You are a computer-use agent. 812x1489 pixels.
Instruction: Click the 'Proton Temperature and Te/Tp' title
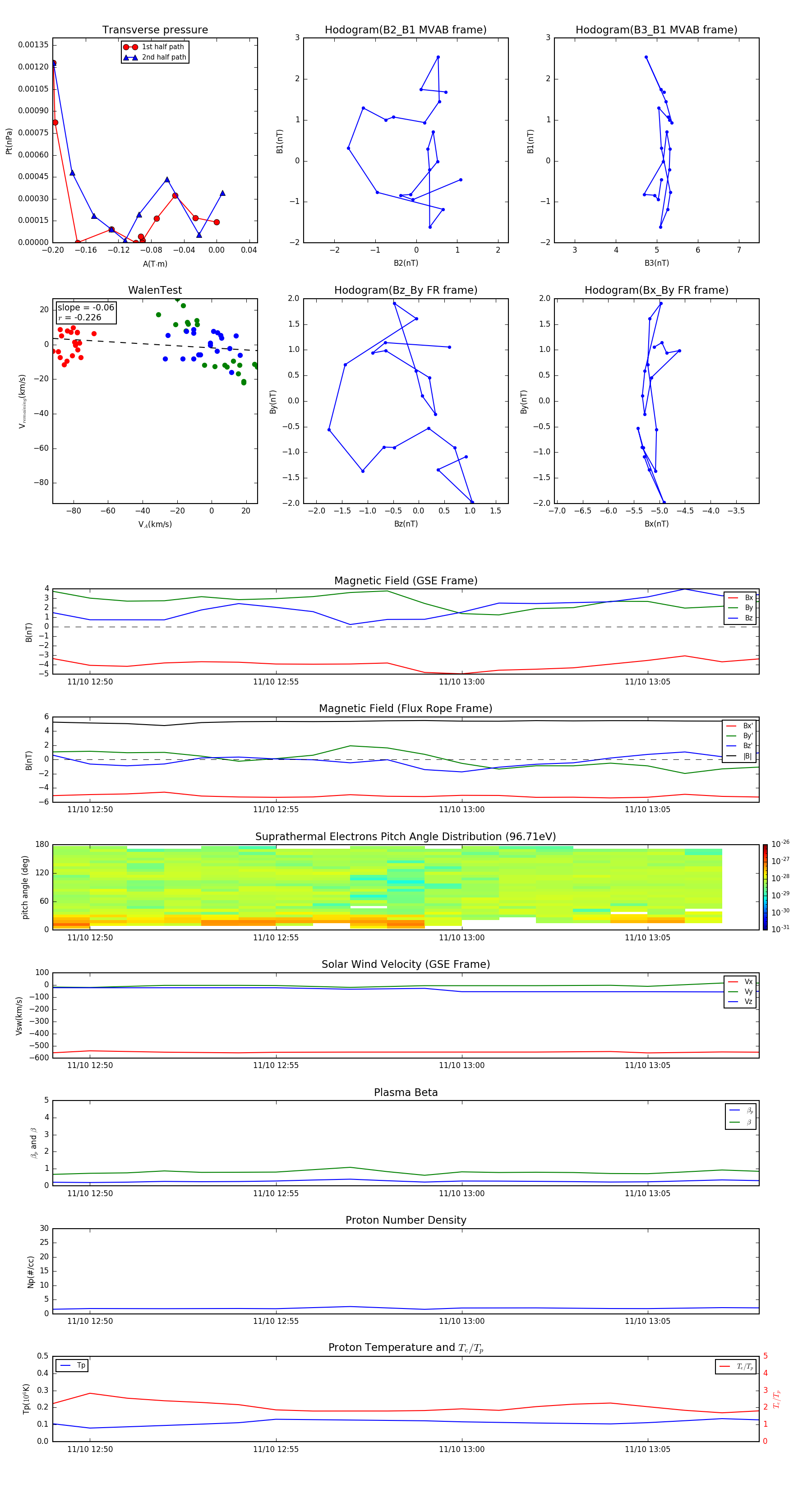[406, 1348]
